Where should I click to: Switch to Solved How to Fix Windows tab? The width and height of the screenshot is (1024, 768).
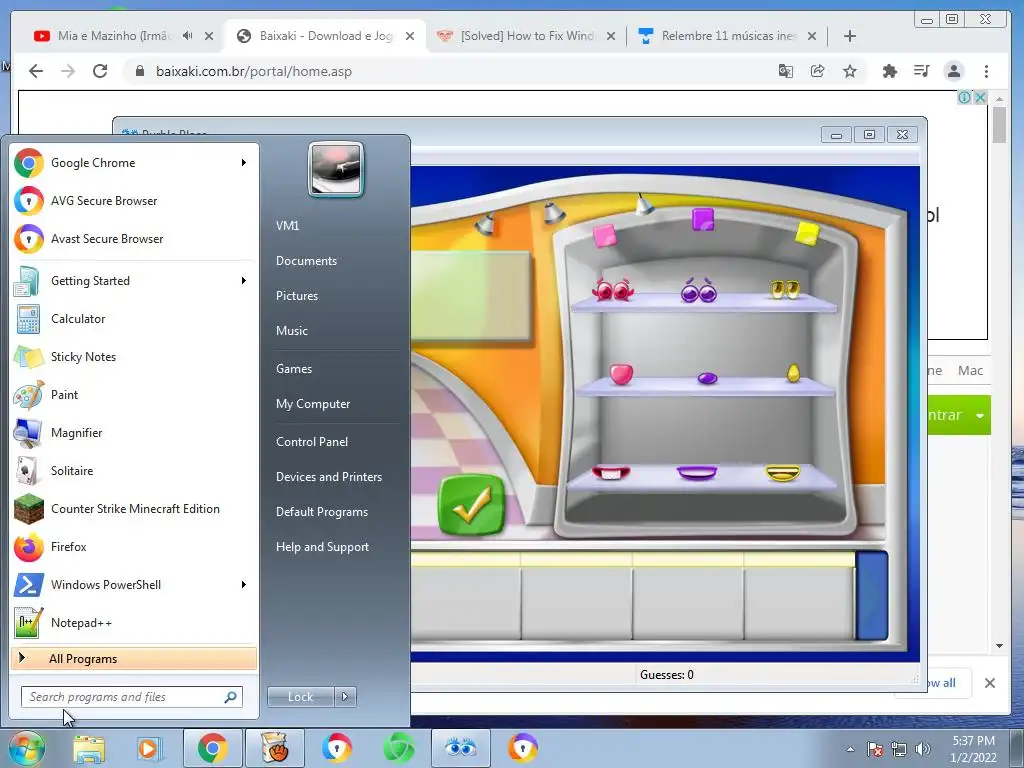[528, 36]
